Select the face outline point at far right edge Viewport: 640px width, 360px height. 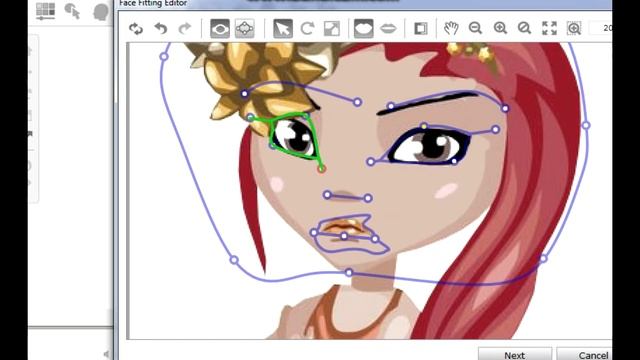tap(586, 125)
